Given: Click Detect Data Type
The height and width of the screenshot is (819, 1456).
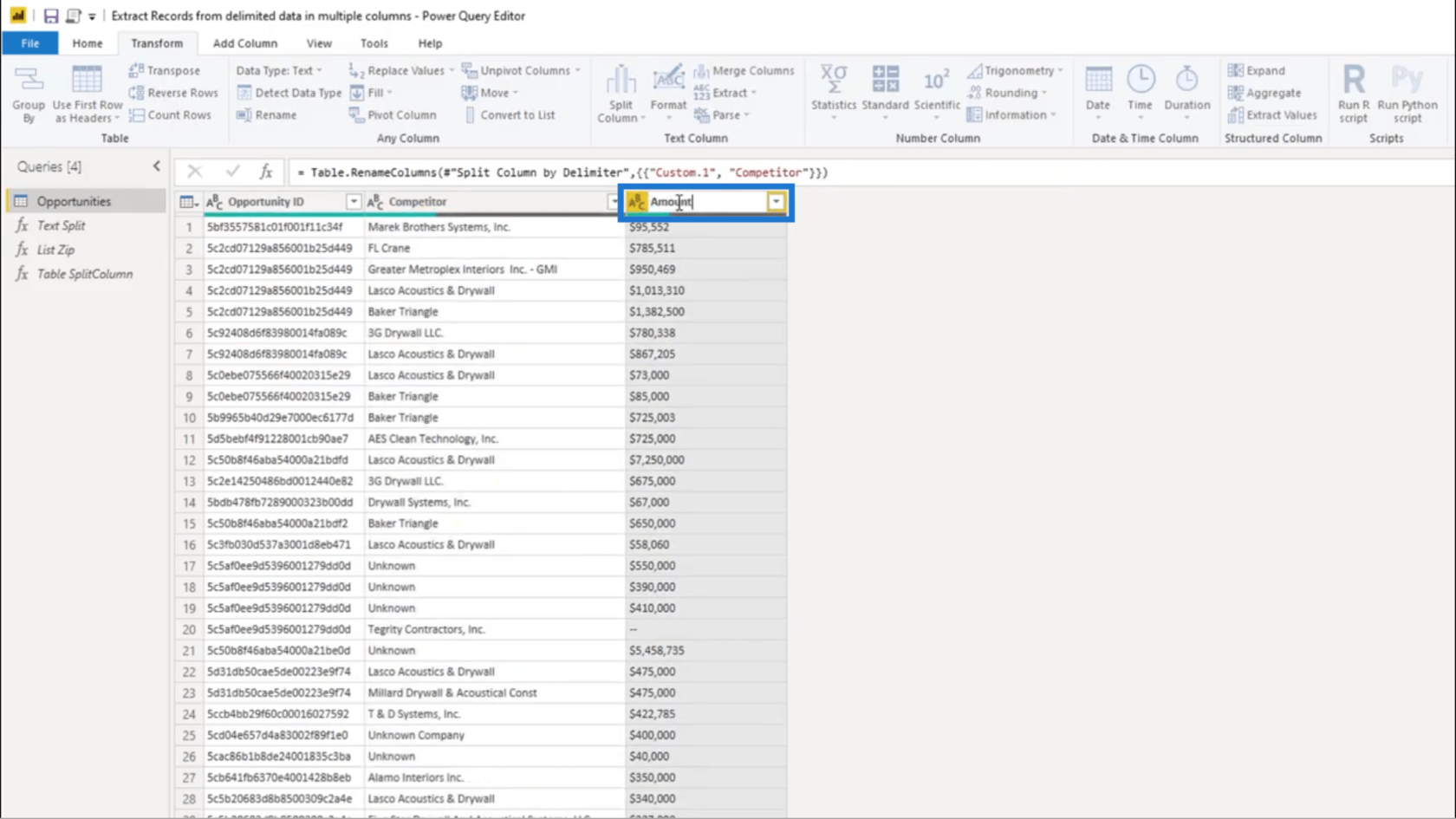Looking at the screenshot, I should coord(289,93).
